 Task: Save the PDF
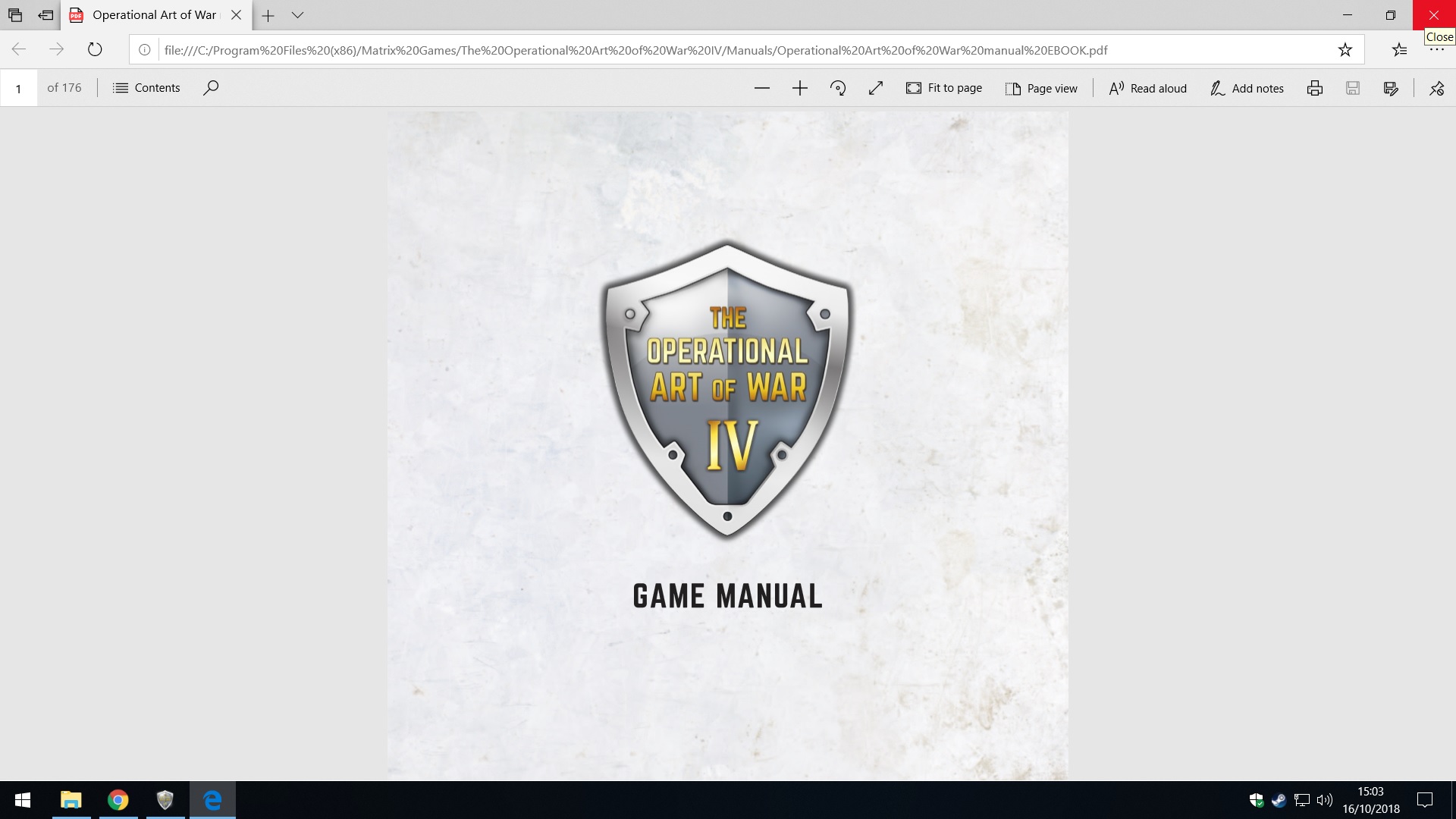click(1353, 88)
